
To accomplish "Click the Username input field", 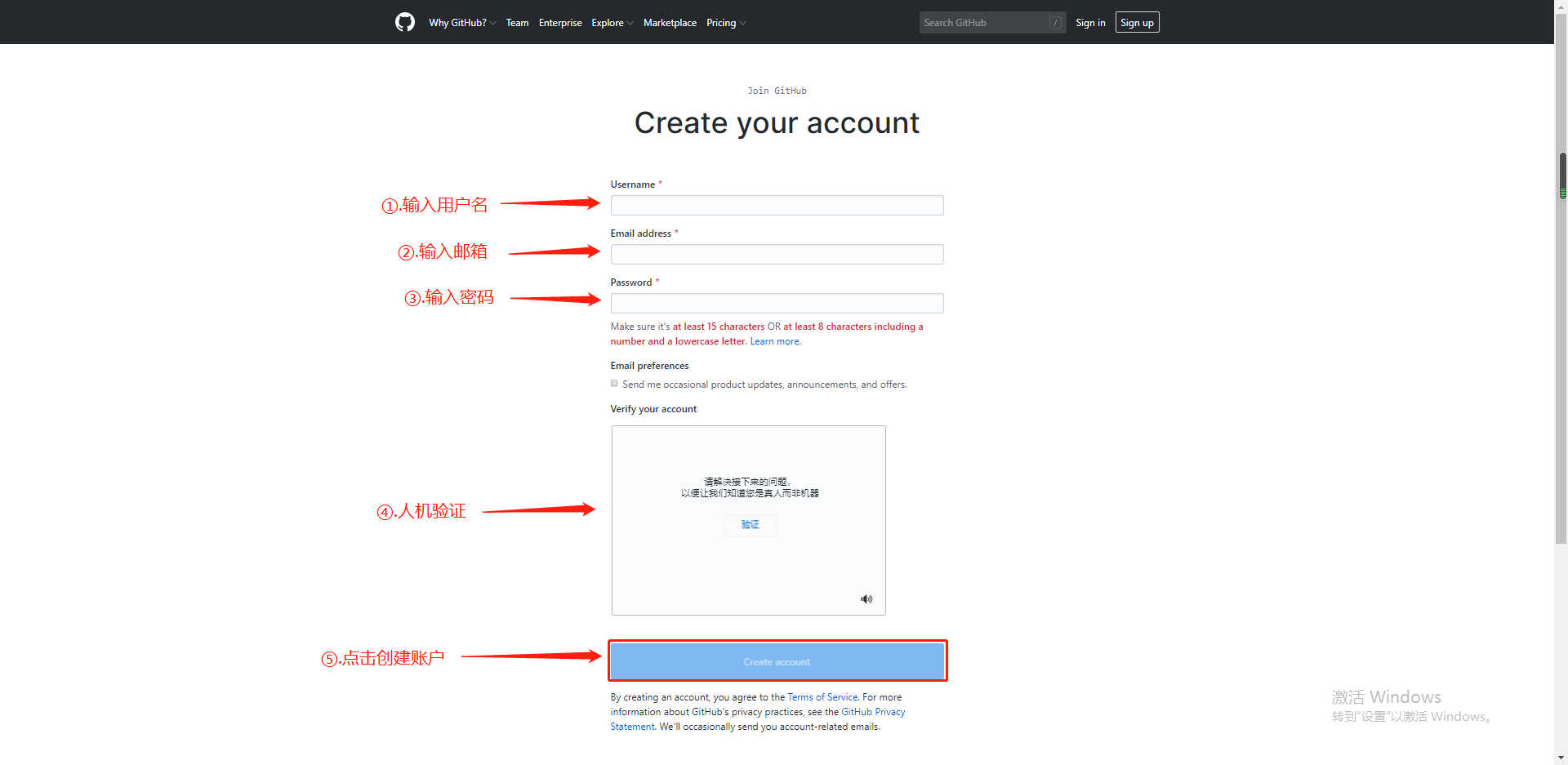I will [777, 205].
